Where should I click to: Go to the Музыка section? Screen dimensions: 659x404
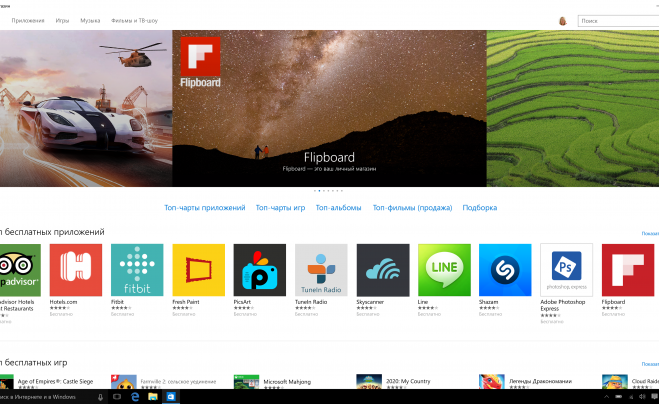point(90,20)
